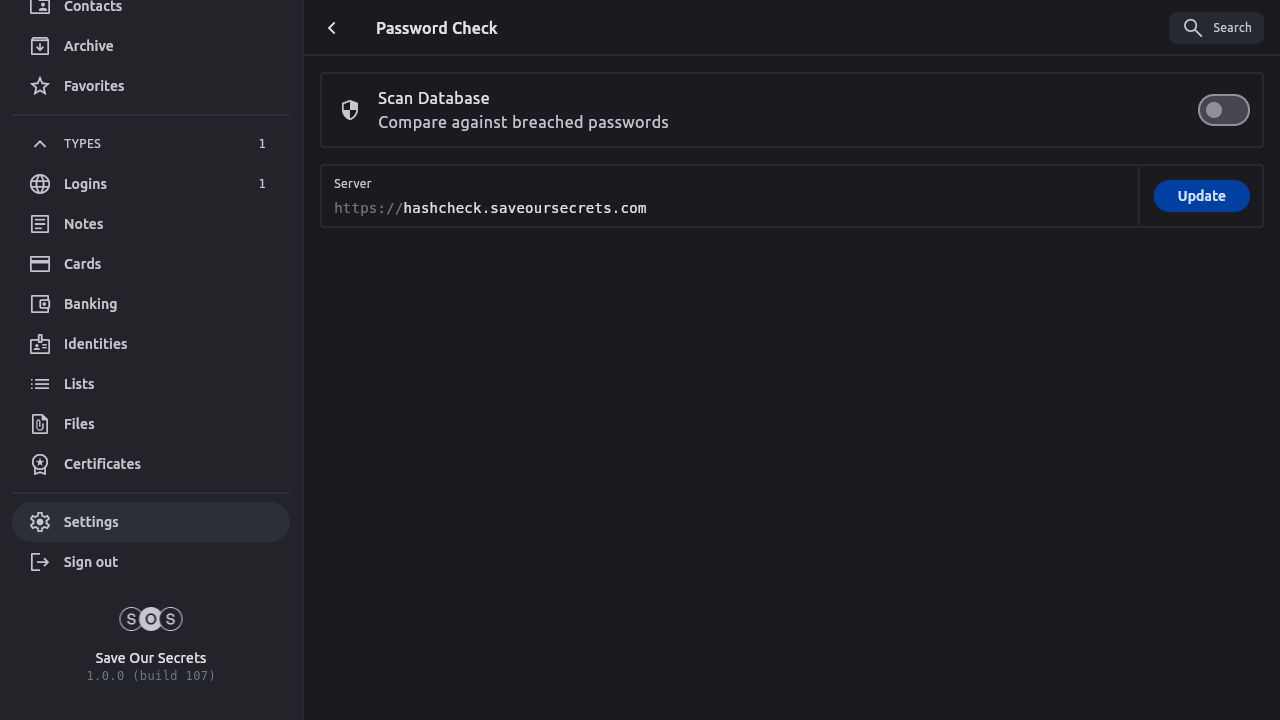Click the Identities badge icon
This screenshot has width=1280, height=720.
click(40, 344)
